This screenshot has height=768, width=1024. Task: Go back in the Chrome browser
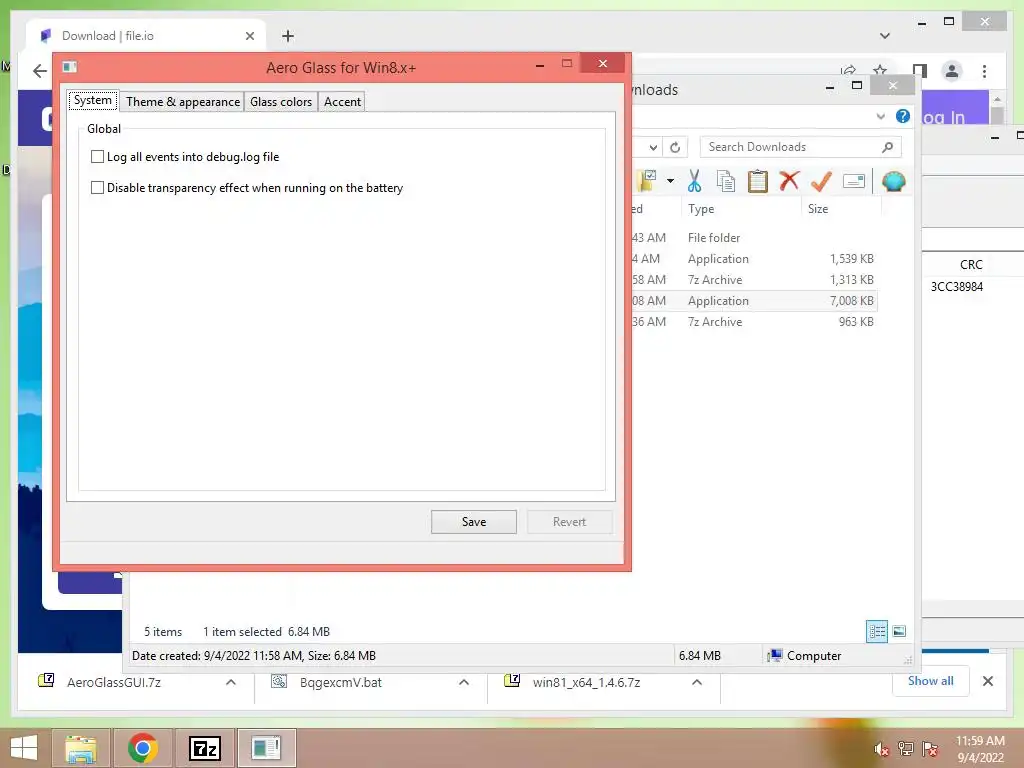[40, 71]
